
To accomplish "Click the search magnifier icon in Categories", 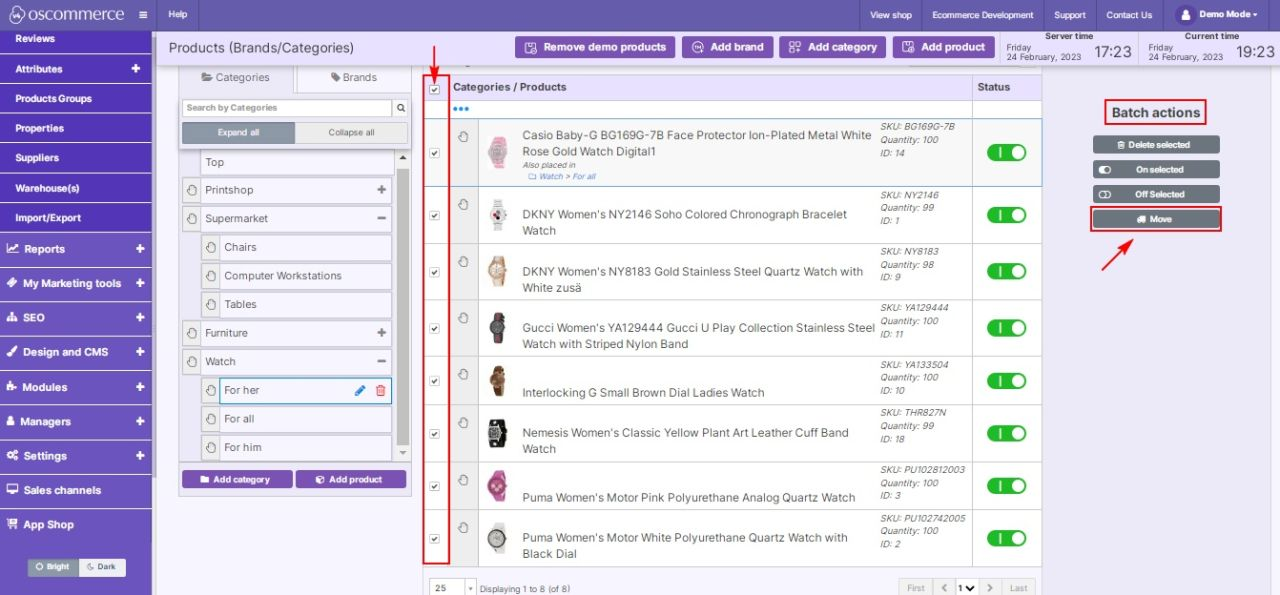I will pyautogui.click(x=401, y=108).
